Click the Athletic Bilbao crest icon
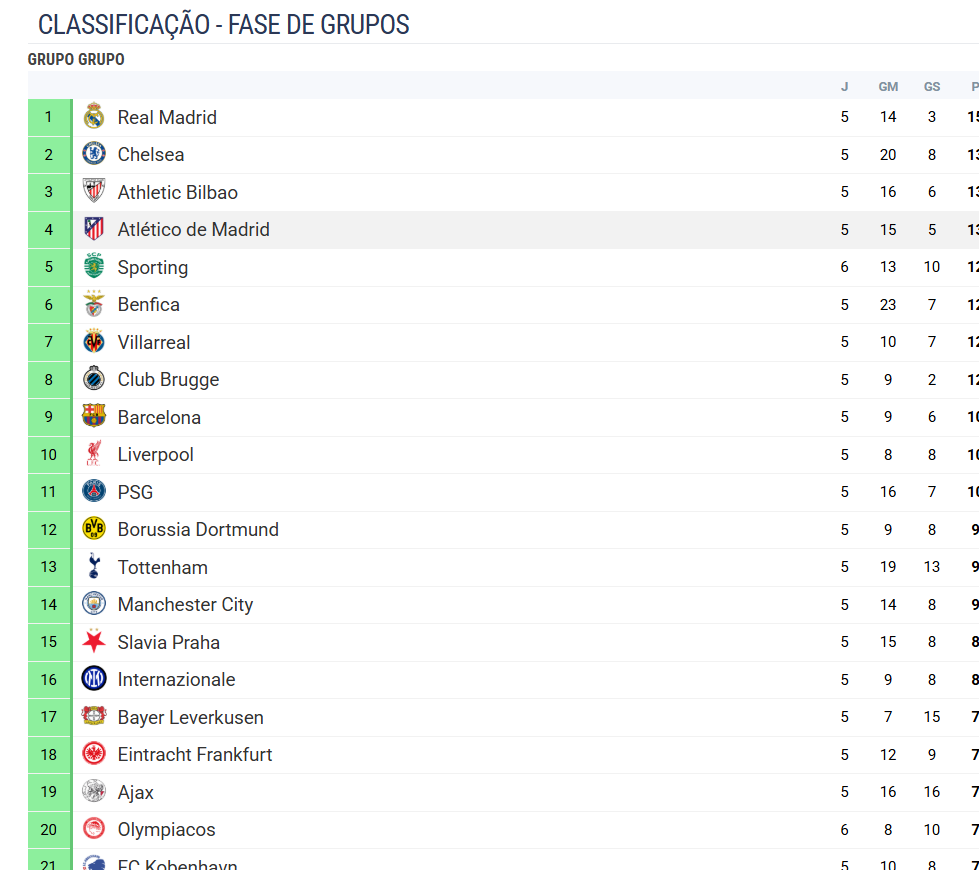The image size is (979, 870). pyautogui.click(x=94, y=192)
